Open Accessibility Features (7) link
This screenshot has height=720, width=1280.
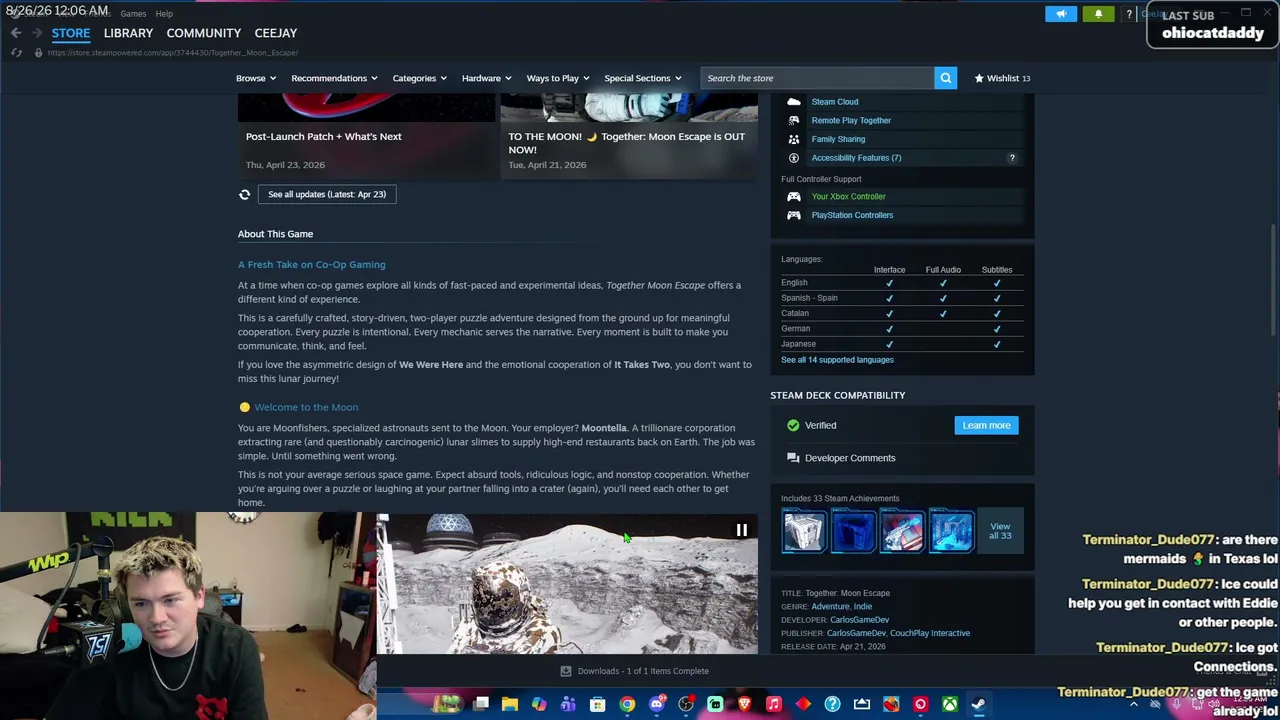pos(856,158)
